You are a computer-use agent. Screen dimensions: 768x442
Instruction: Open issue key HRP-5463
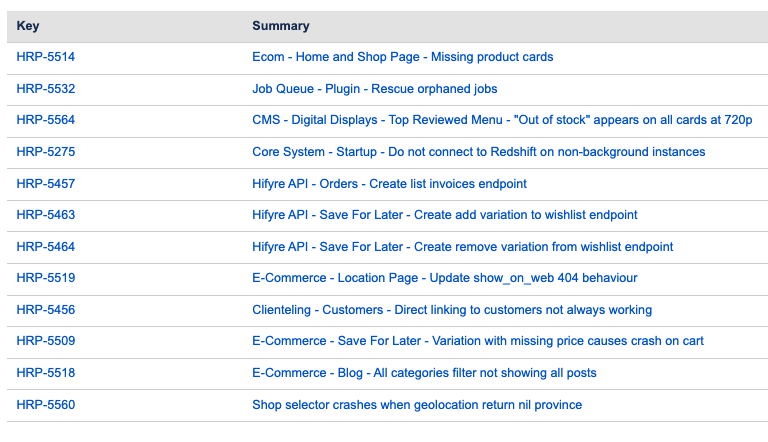(x=45, y=215)
